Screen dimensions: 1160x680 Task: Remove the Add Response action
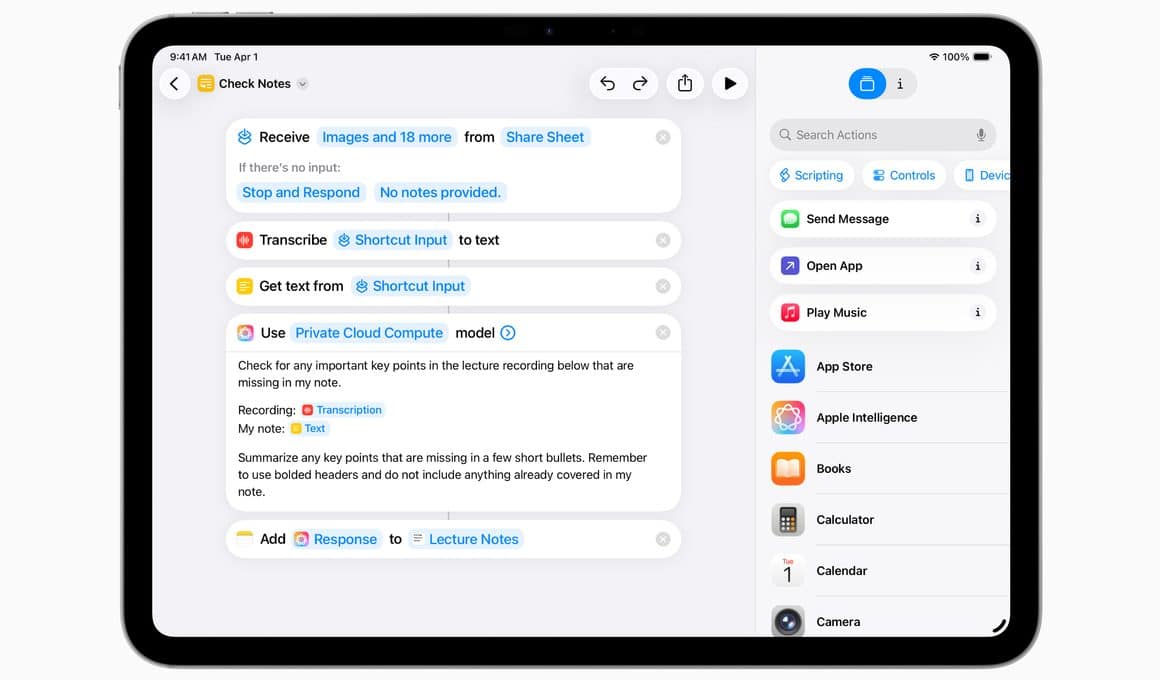(663, 539)
